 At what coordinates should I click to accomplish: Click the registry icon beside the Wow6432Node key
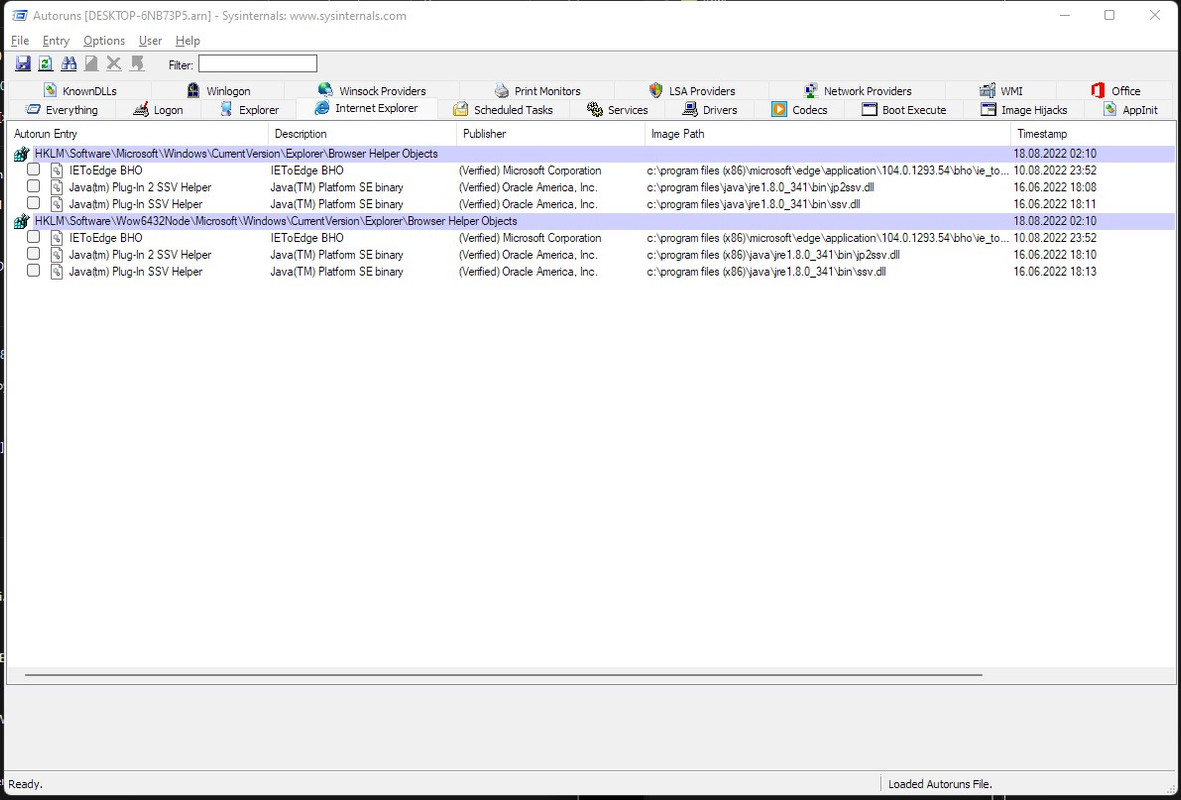pyautogui.click(x=22, y=221)
